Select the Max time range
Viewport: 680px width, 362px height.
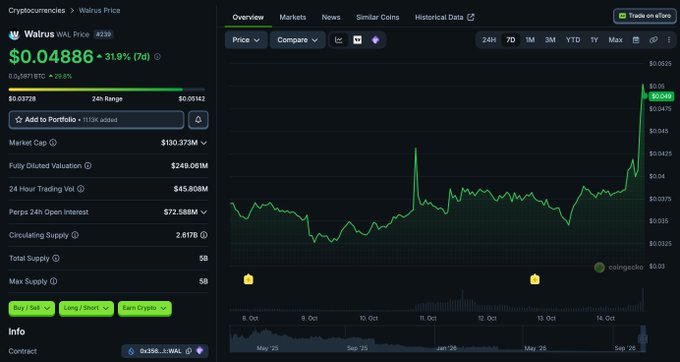[615, 40]
